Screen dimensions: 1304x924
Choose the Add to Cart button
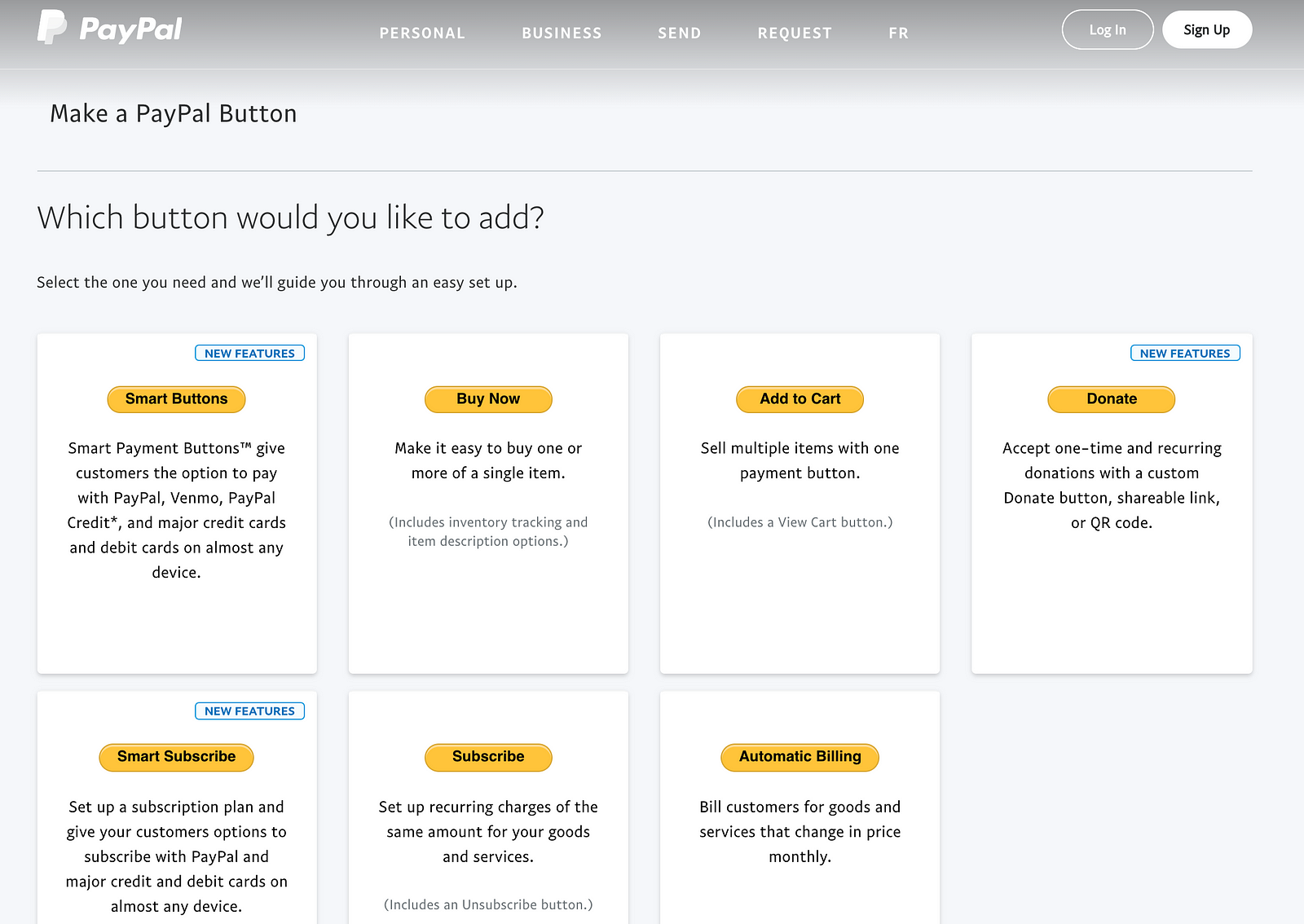coord(800,399)
